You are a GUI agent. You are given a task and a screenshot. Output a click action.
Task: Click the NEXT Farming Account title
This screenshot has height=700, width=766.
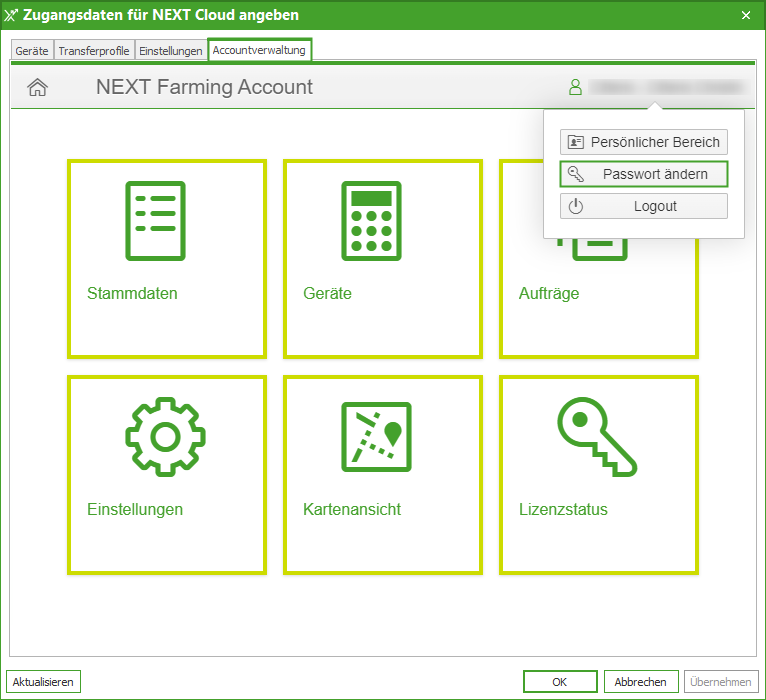click(x=204, y=87)
